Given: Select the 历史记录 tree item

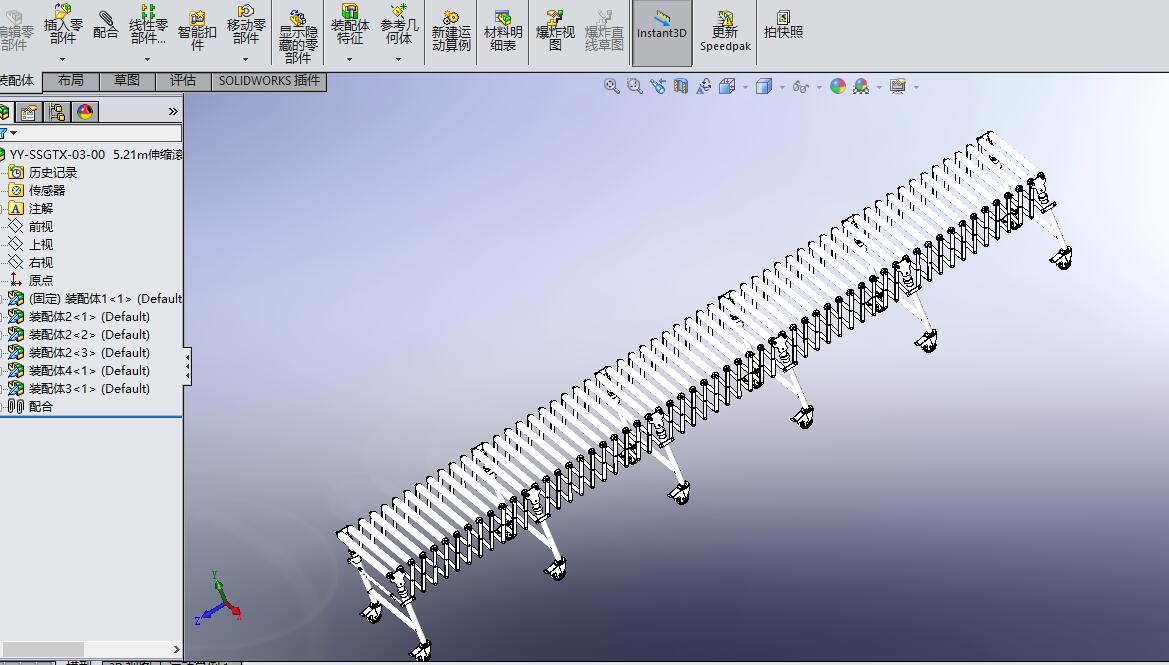Looking at the screenshot, I should [52, 173].
